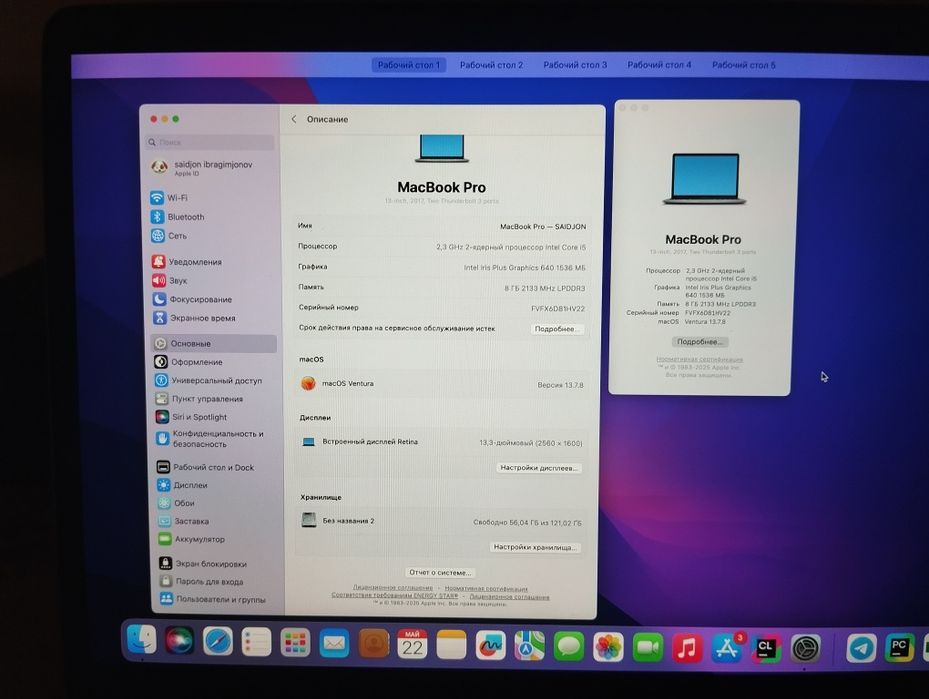Screen dimensions: 929x699
Task: Open Mail envelope icon in Dock
Action: [334, 643]
